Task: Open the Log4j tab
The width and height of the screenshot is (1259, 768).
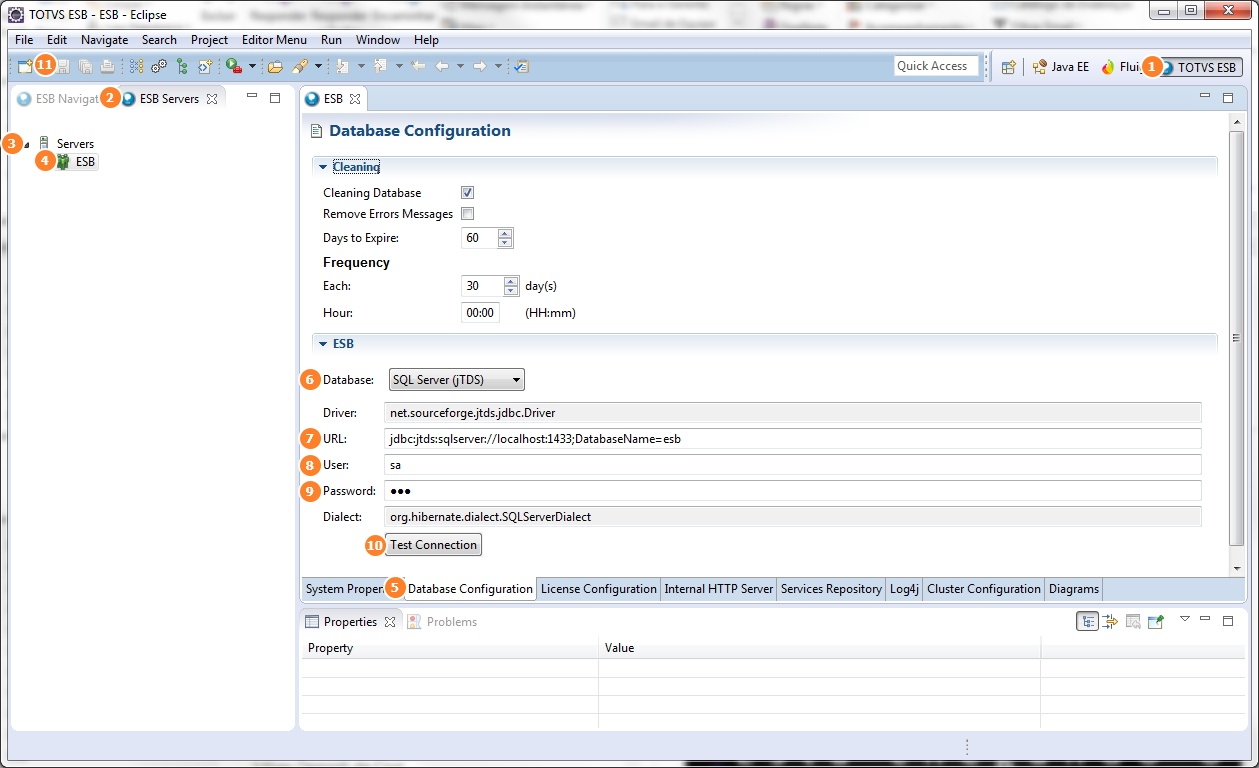Action: pyautogui.click(x=904, y=589)
